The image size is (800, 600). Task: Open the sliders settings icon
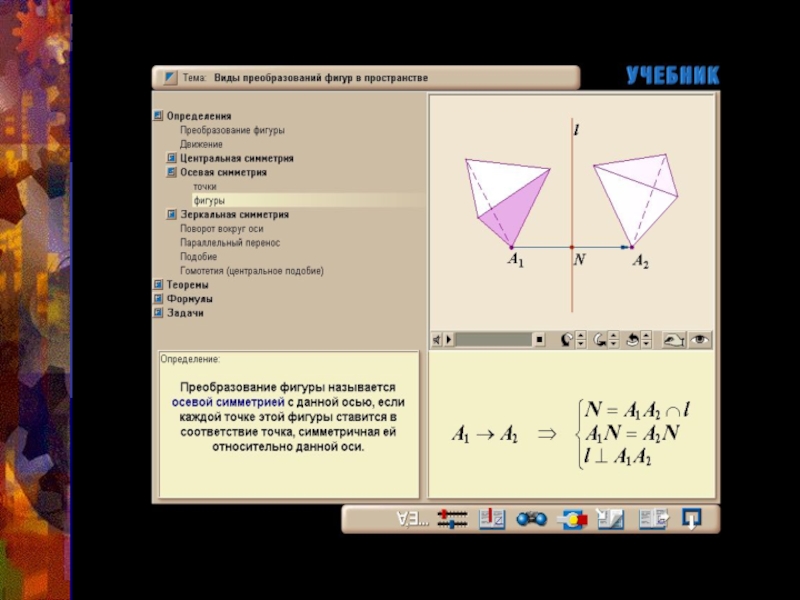(x=452, y=519)
